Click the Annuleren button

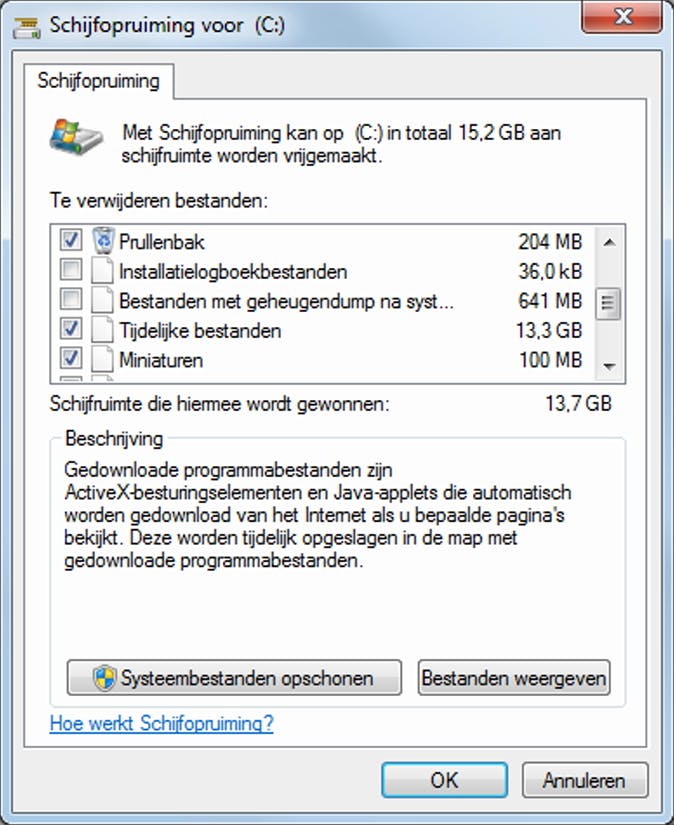pos(584,781)
